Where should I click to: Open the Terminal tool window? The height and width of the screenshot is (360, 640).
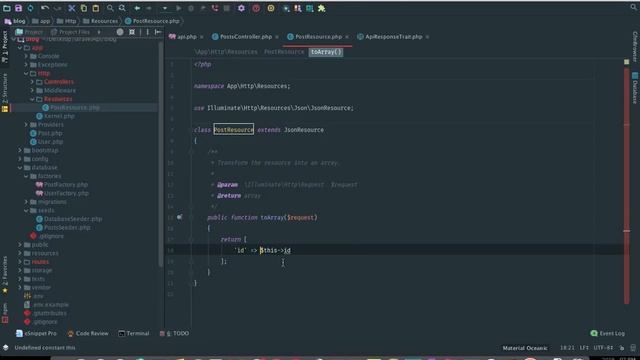(133, 333)
